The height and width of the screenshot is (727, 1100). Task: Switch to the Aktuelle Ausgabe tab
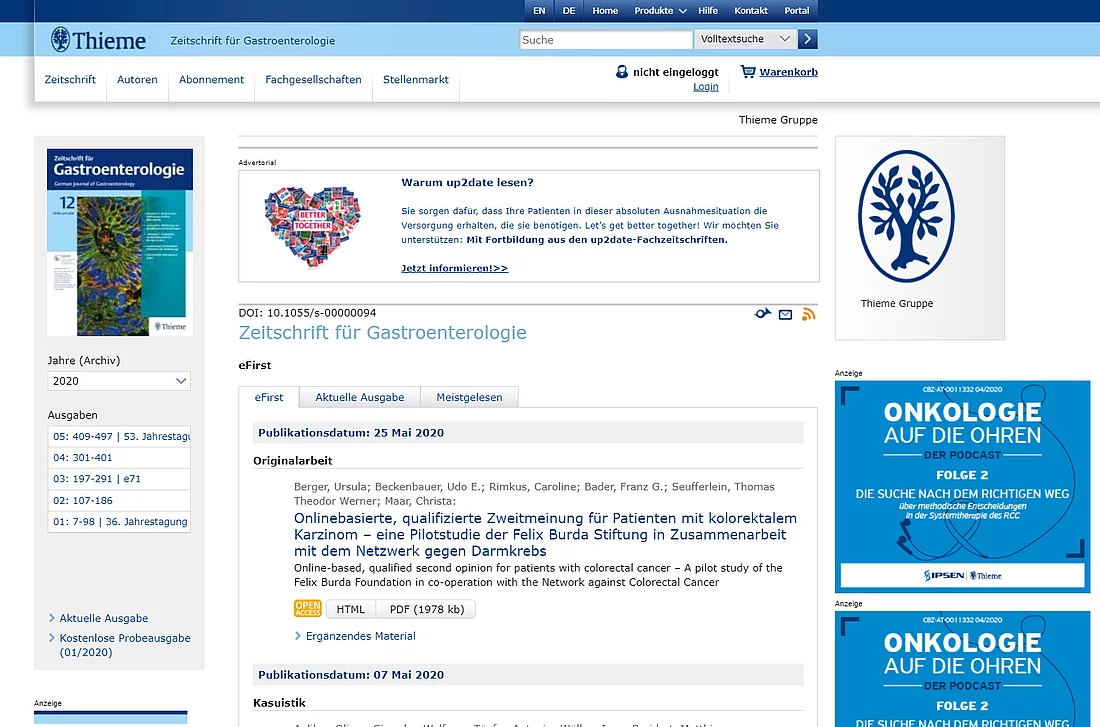tap(358, 396)
